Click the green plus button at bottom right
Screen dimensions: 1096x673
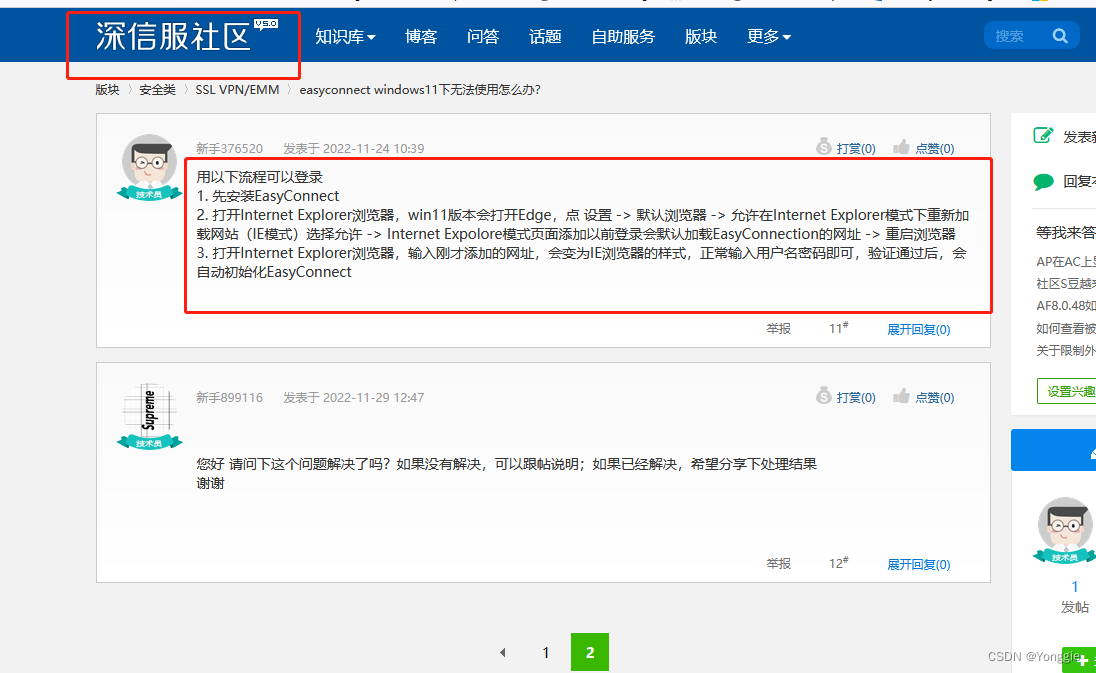point(1079,660)
